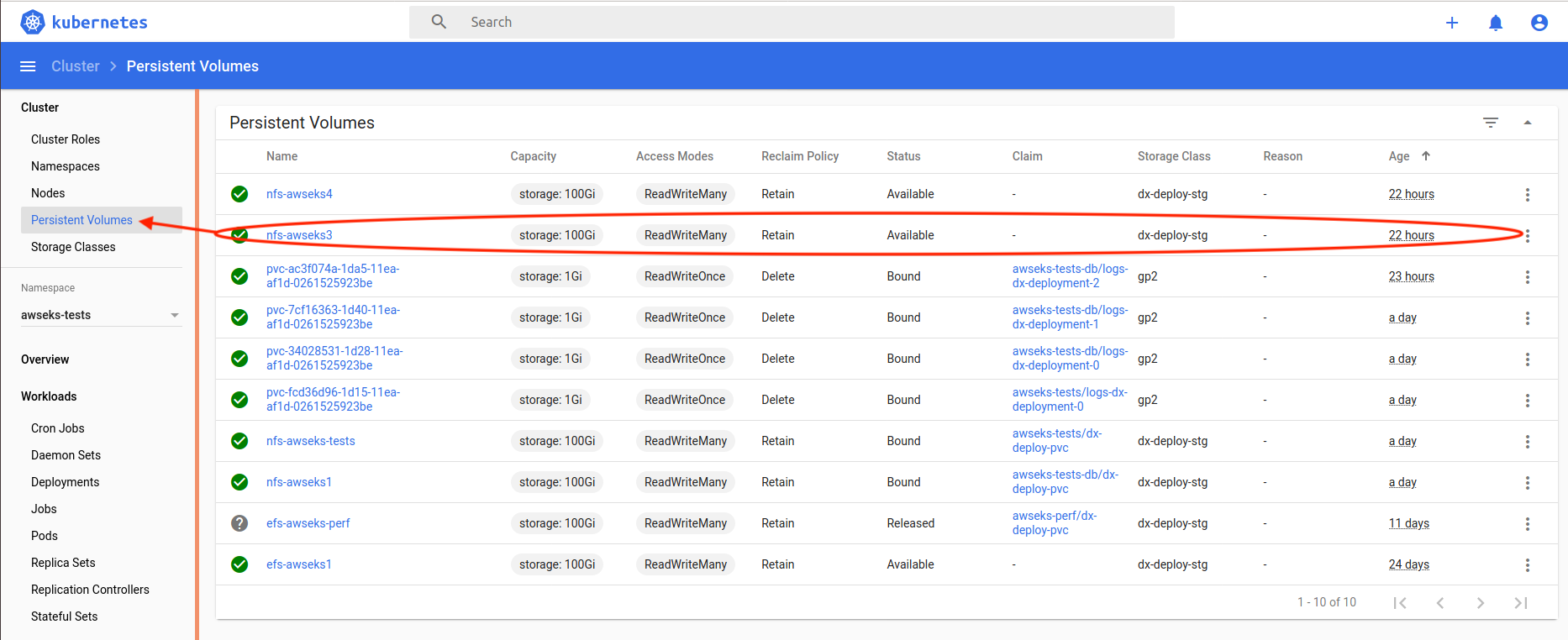
Task: Sort by Age column arrow
Action: [1425, 156]
